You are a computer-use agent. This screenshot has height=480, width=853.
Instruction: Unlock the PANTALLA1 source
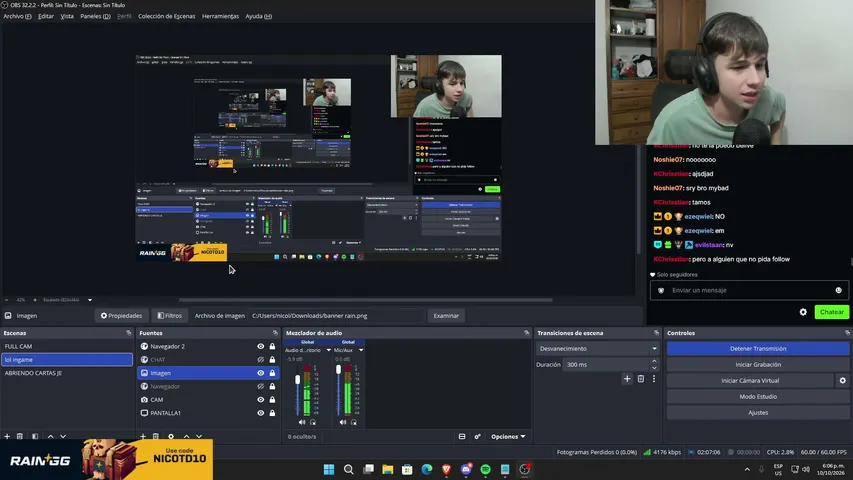coord(273,413)
